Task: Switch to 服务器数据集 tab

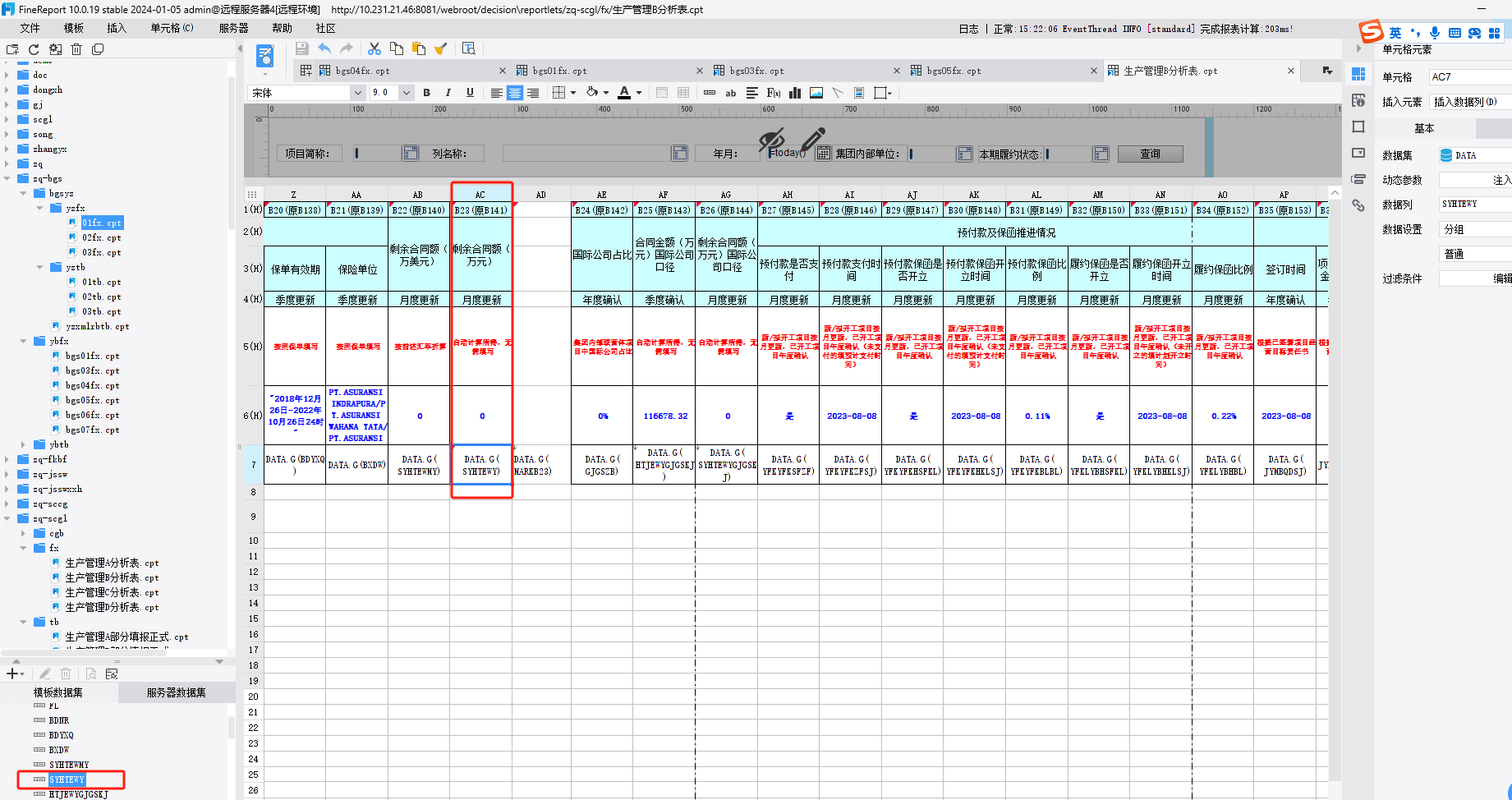Action: click(x=176, y=692)
